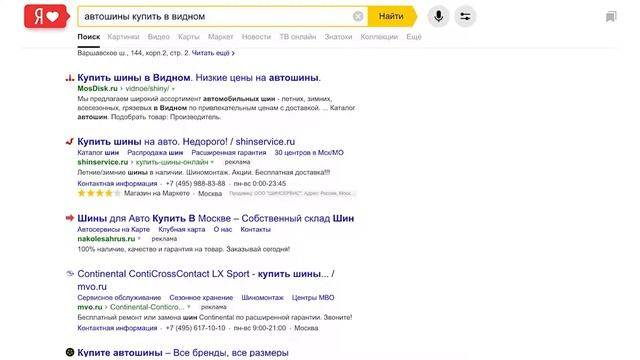Switch to Карты tab
This screenshot has width=640, height=360.
(189, 37)
